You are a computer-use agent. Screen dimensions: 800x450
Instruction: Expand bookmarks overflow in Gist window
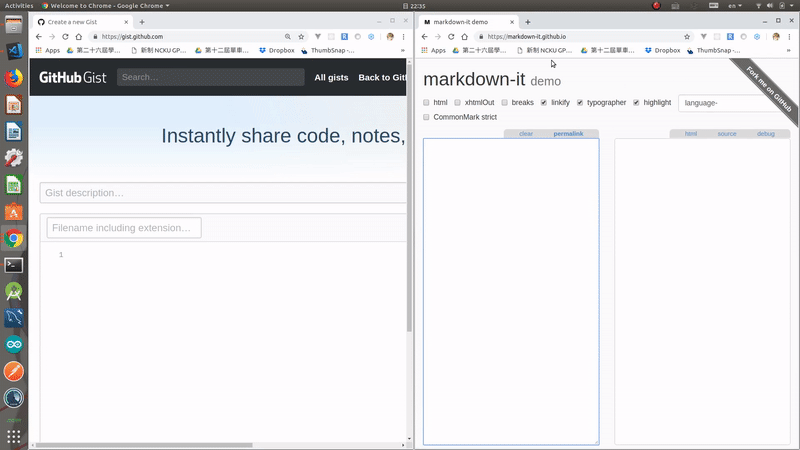(403, 51)
